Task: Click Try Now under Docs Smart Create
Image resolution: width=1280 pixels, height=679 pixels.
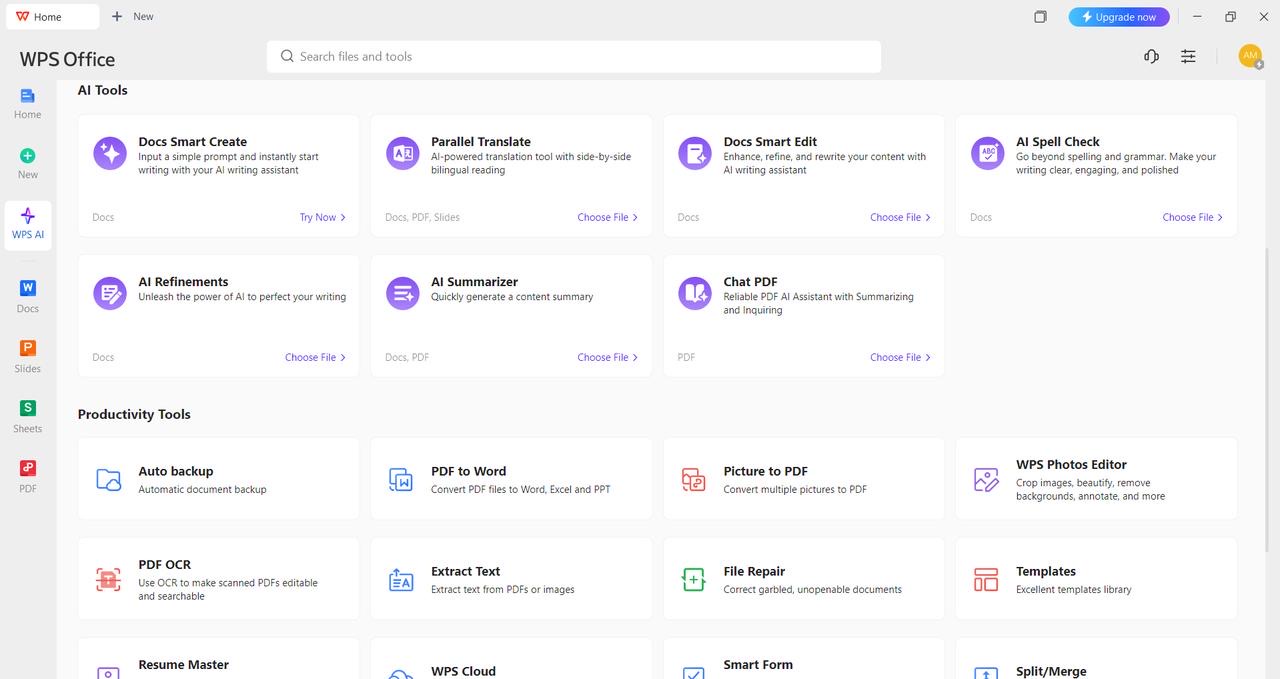Action: (x=323, y=217)
